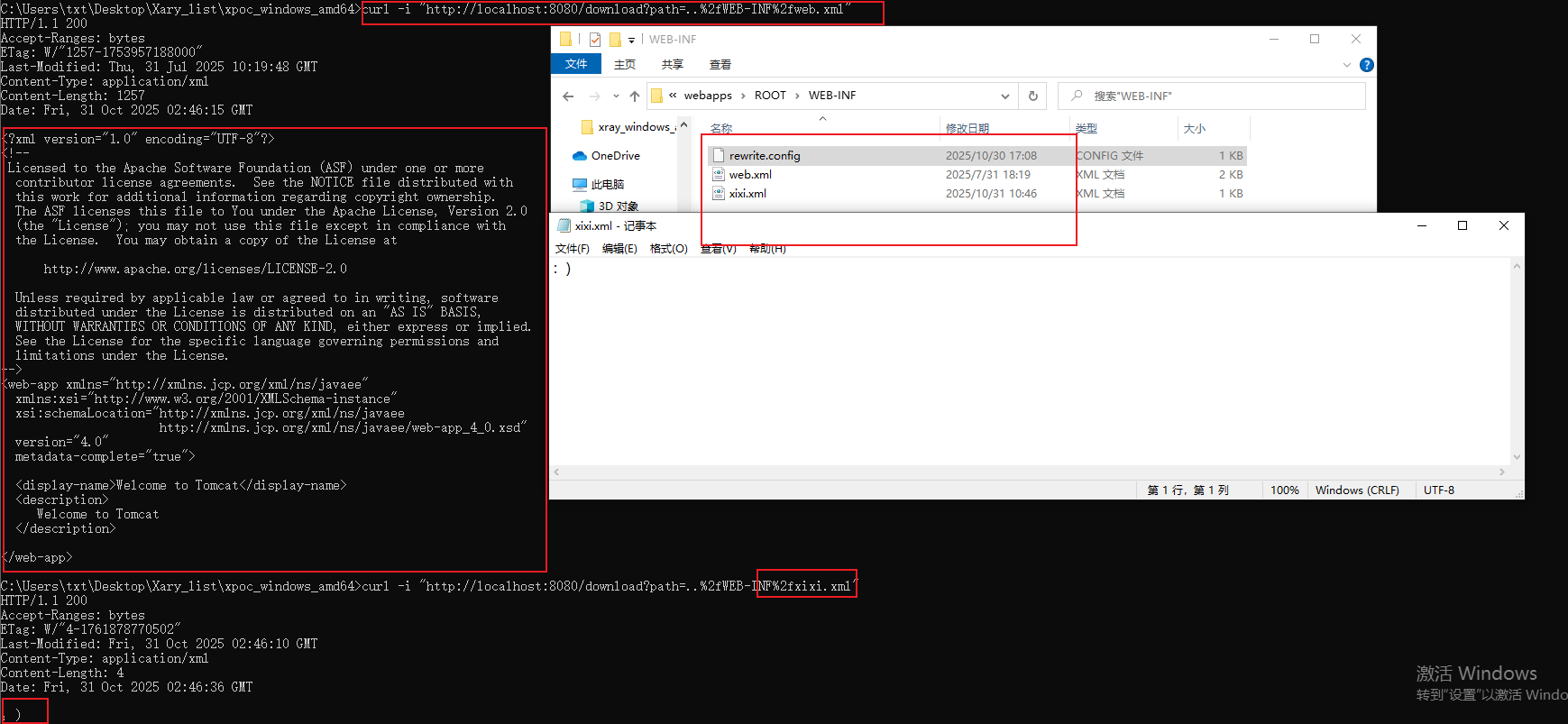1568x724 pixels.
Task: Click webapps in the address breadcrumb
Action: tap(708, 96)
